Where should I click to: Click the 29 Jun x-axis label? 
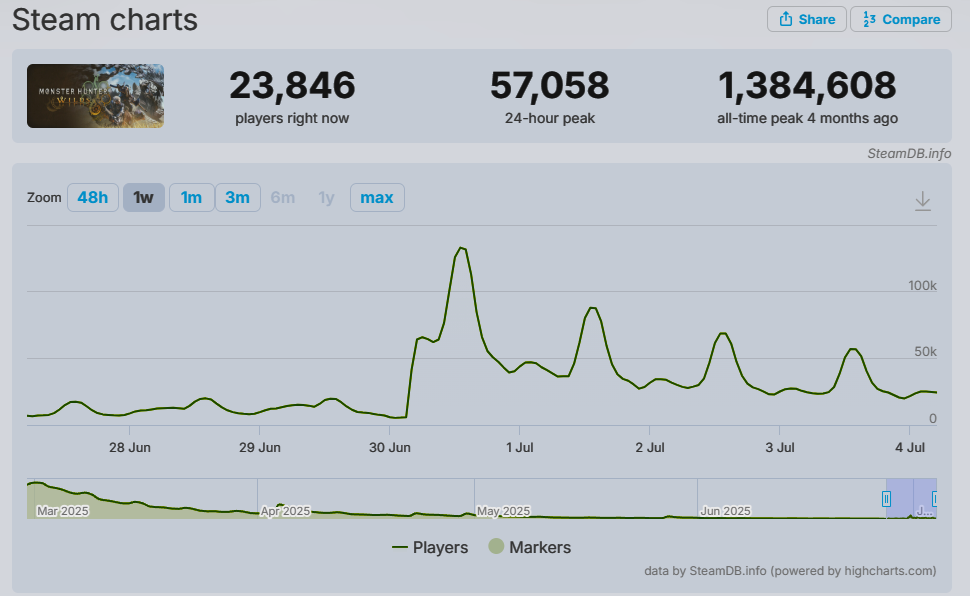pos(260,447)
